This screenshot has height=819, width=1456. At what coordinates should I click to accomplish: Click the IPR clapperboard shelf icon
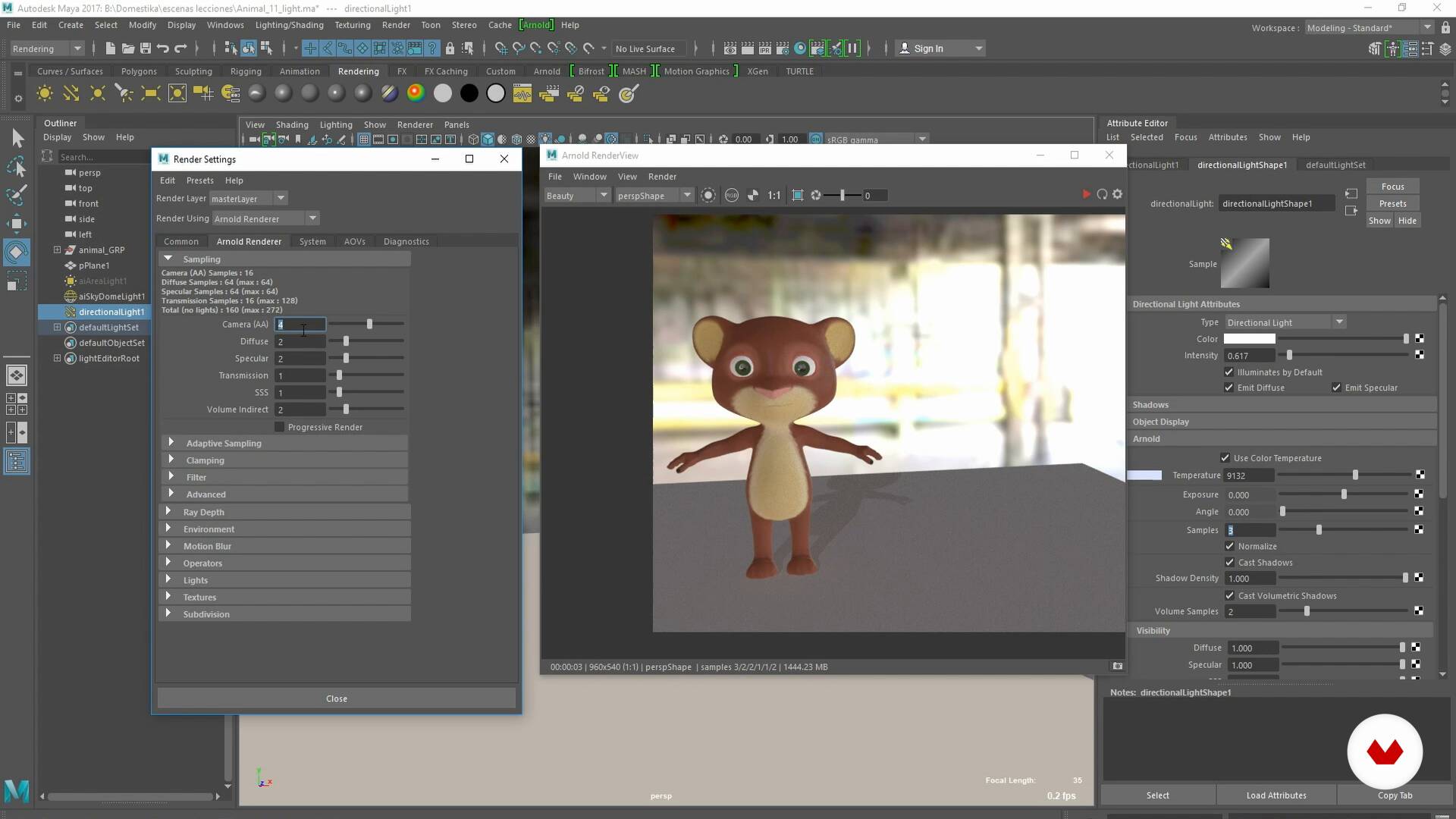pyautogui.click(x=765, y=49)
